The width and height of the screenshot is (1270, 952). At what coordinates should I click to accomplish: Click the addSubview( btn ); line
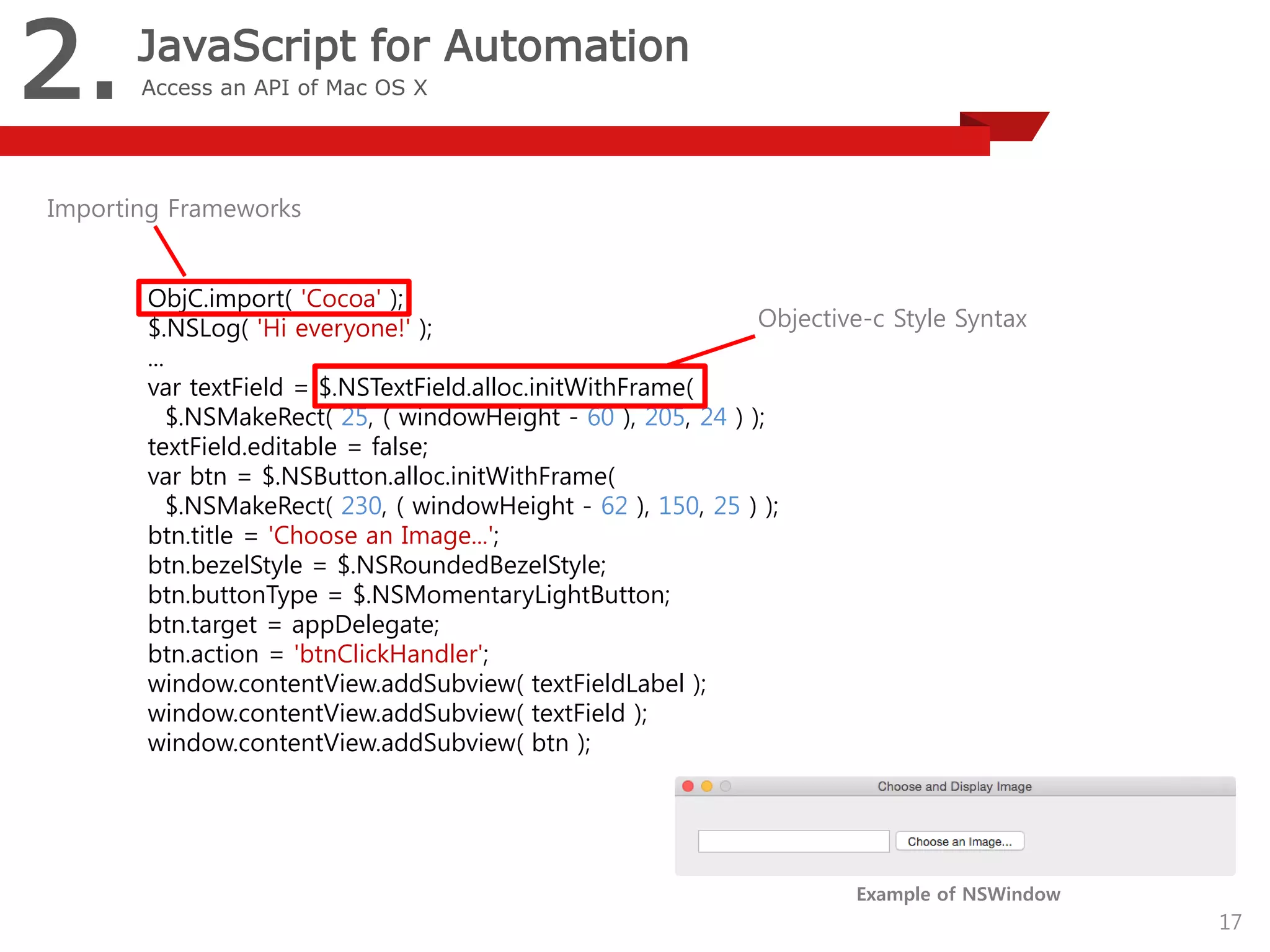click(x=370, y=743)
